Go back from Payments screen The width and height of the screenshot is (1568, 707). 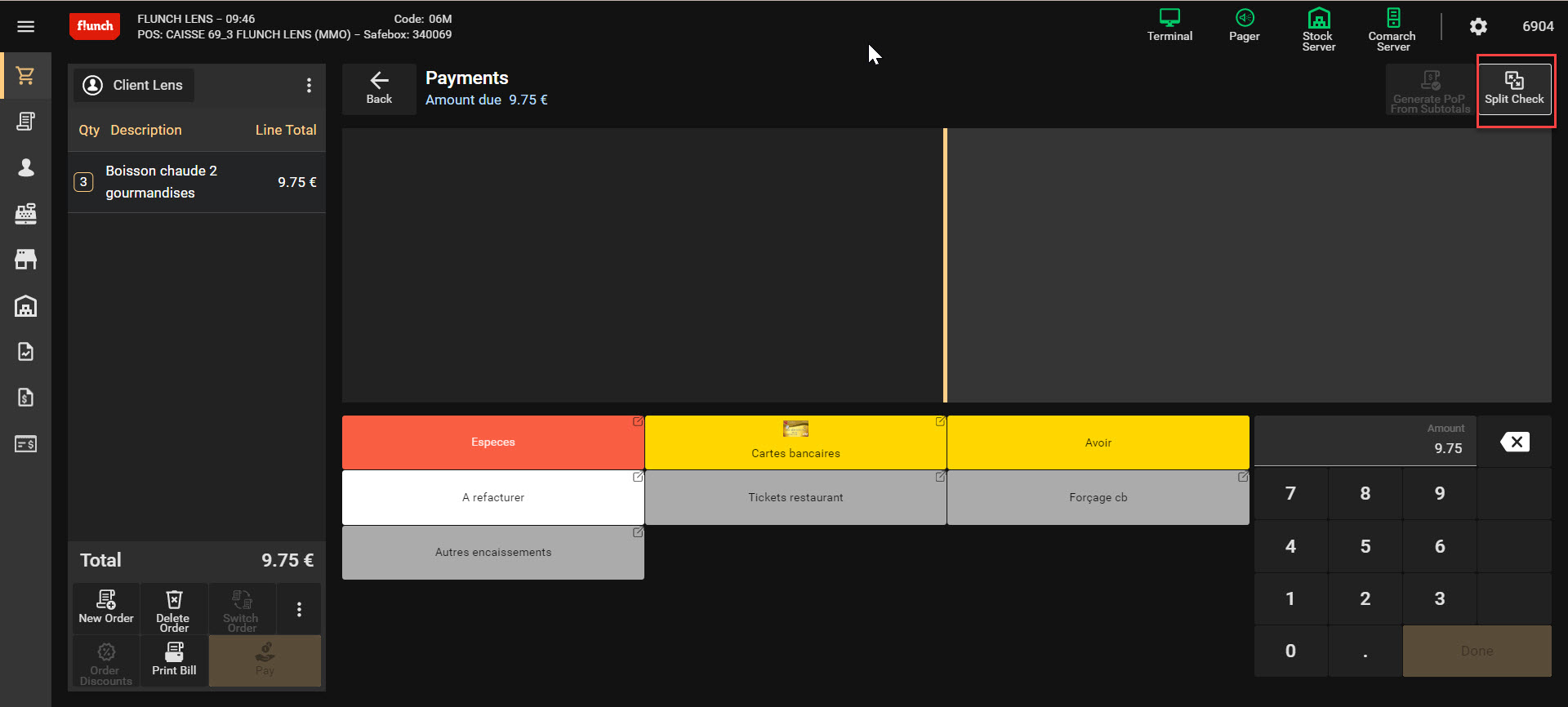(379, 89)
